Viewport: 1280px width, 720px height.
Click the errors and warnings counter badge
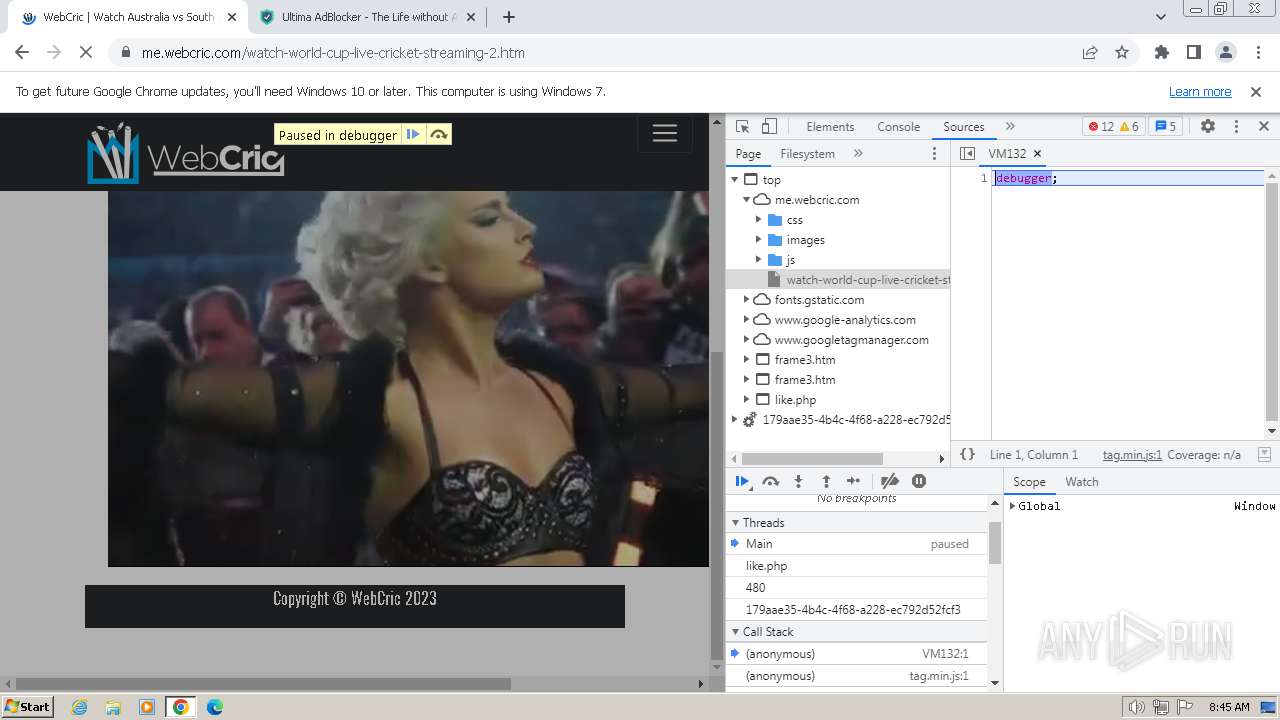pyautogui.click(x=1113, y=127)
